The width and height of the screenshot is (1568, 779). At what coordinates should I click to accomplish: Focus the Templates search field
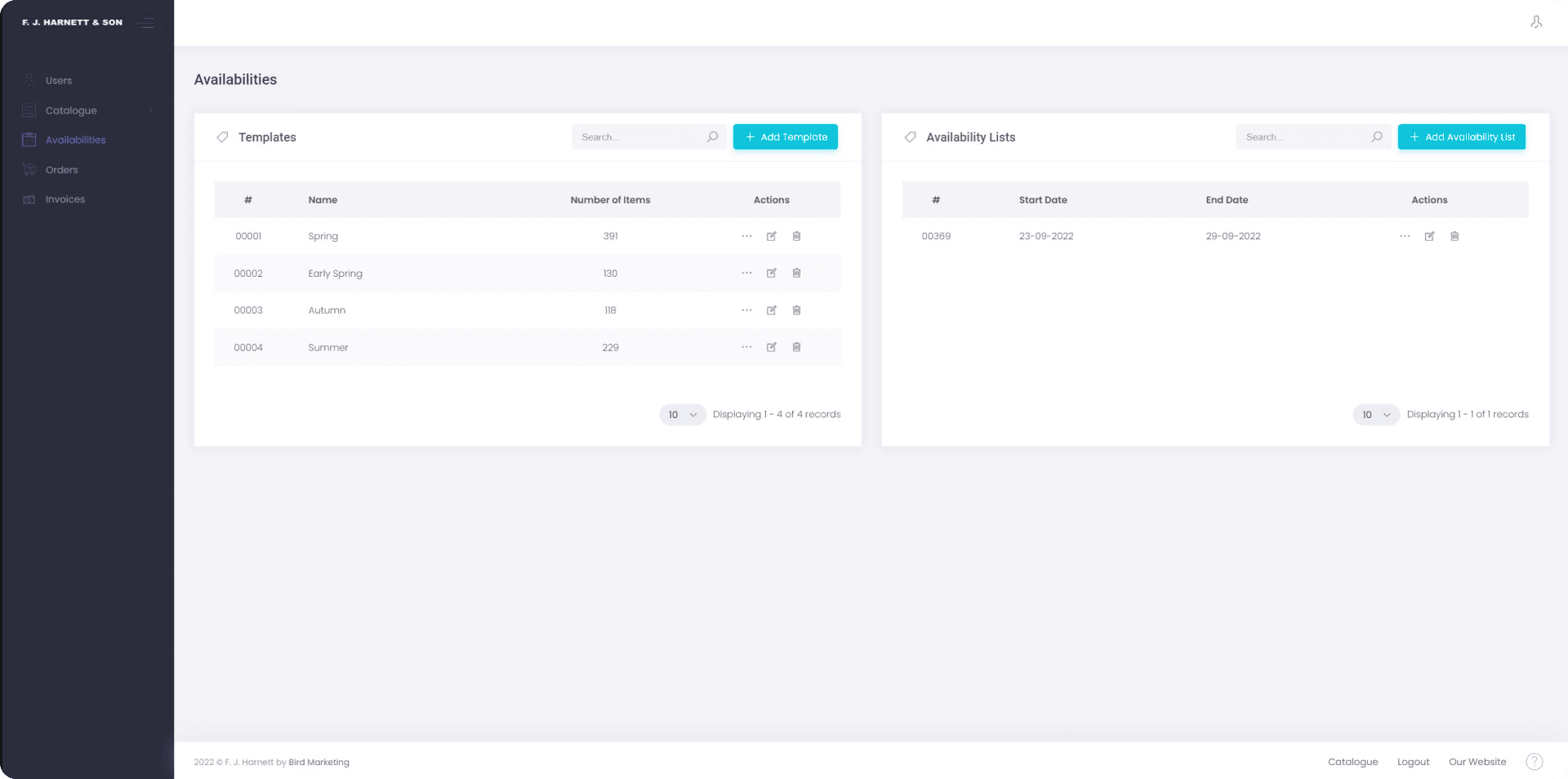click(639, 137)
